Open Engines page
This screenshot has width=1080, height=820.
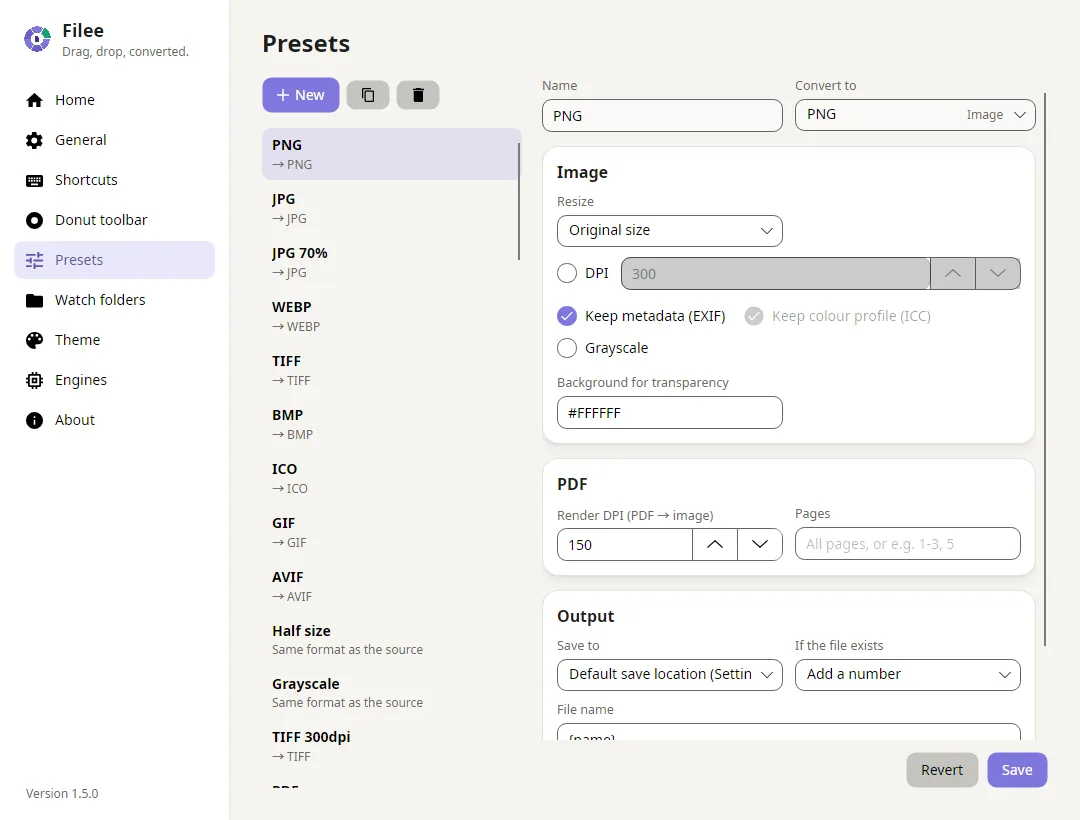[x=114, y=380]
